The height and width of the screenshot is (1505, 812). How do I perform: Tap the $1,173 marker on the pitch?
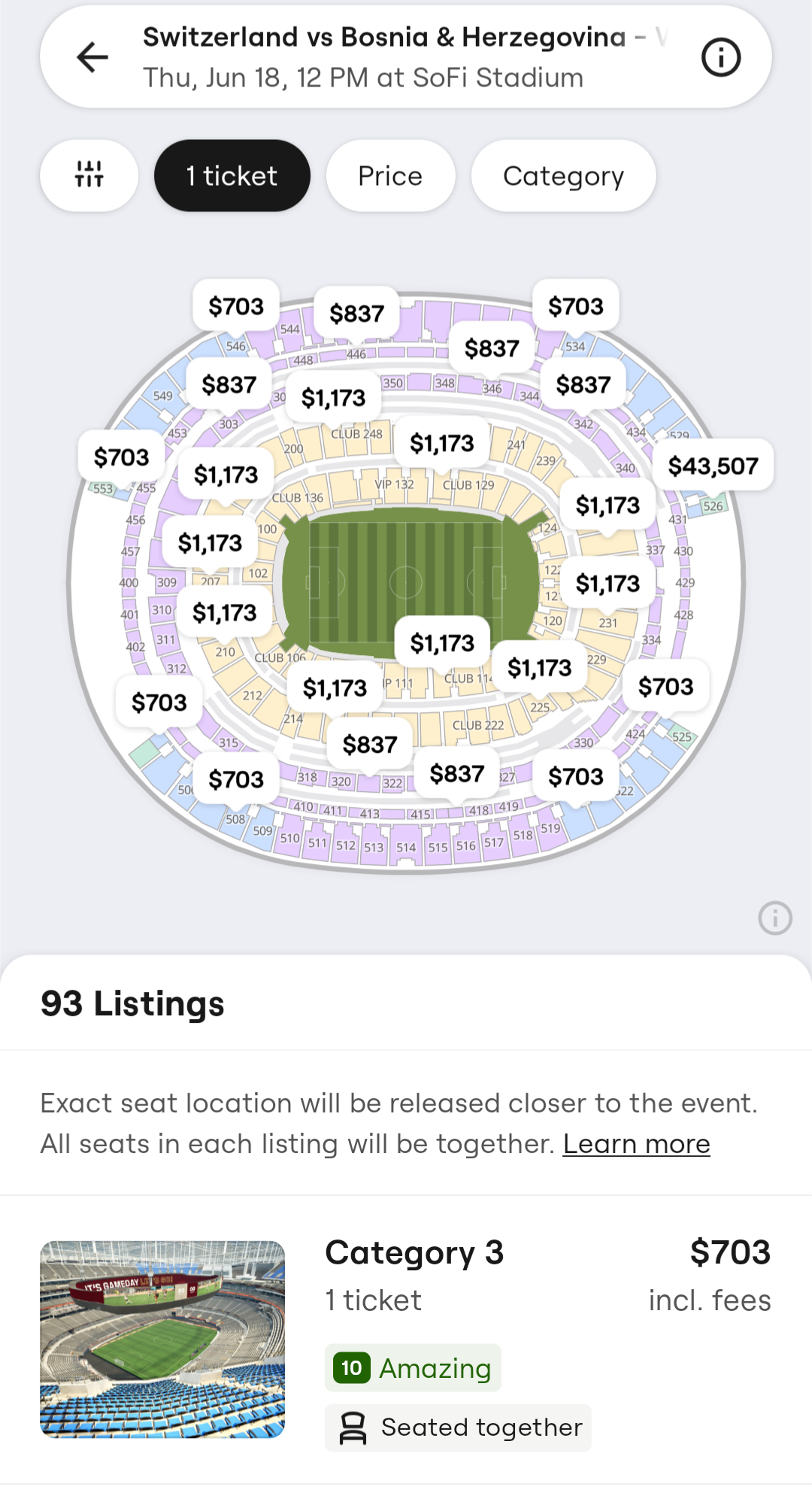[x=442, y=643]
